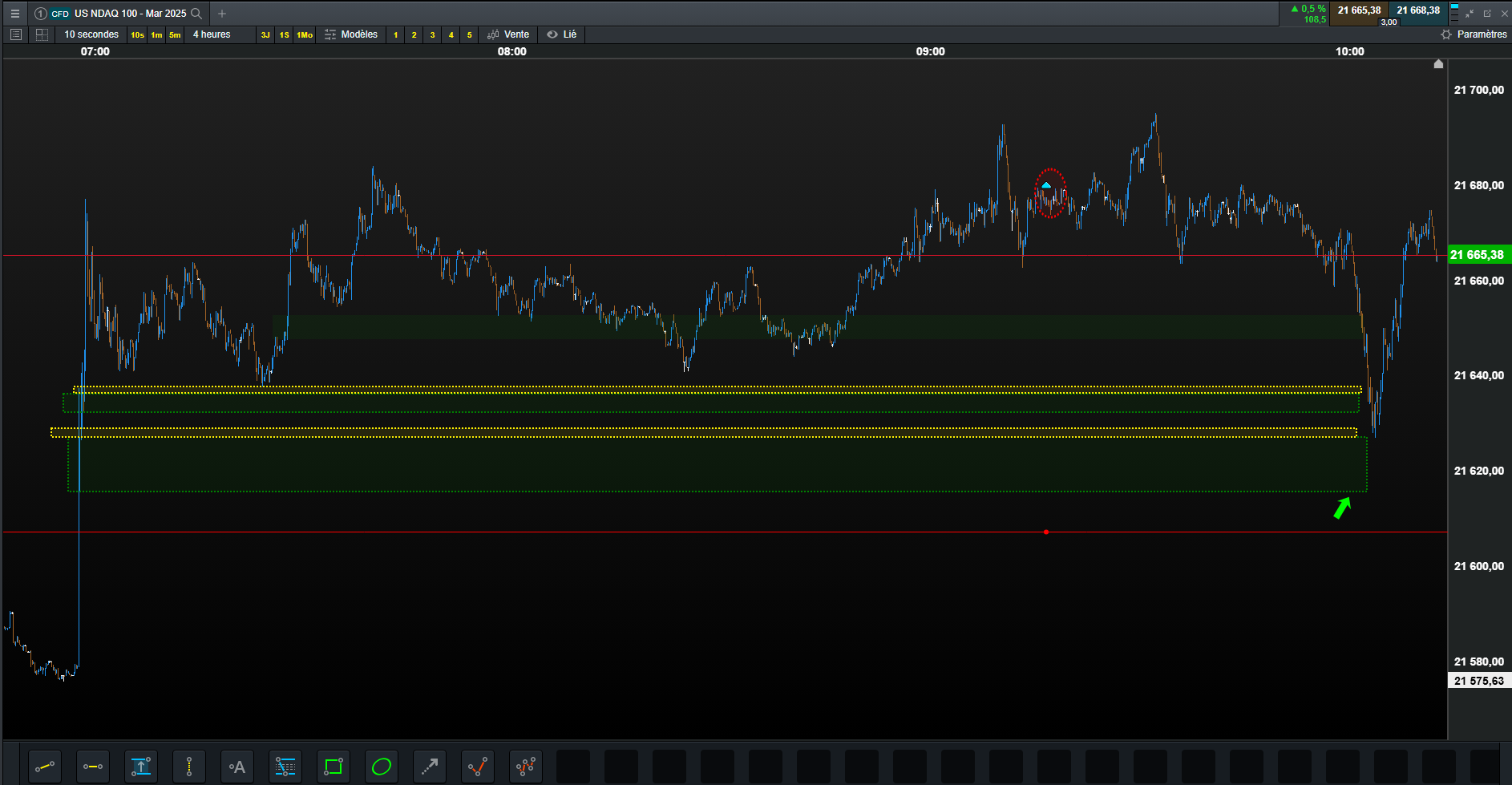
Task: Select the arrow drawing tool
Action: [x=430, y=767]
